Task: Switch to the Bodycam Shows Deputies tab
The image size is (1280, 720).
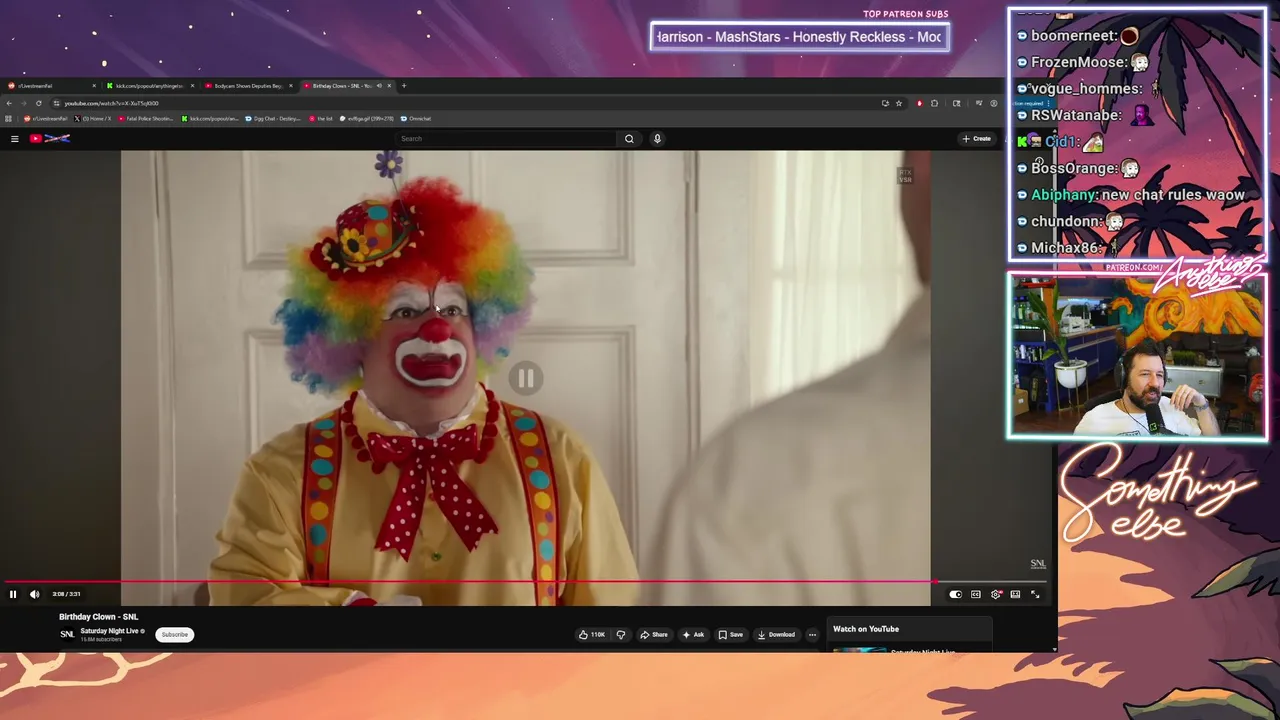Action: (248, 86)
